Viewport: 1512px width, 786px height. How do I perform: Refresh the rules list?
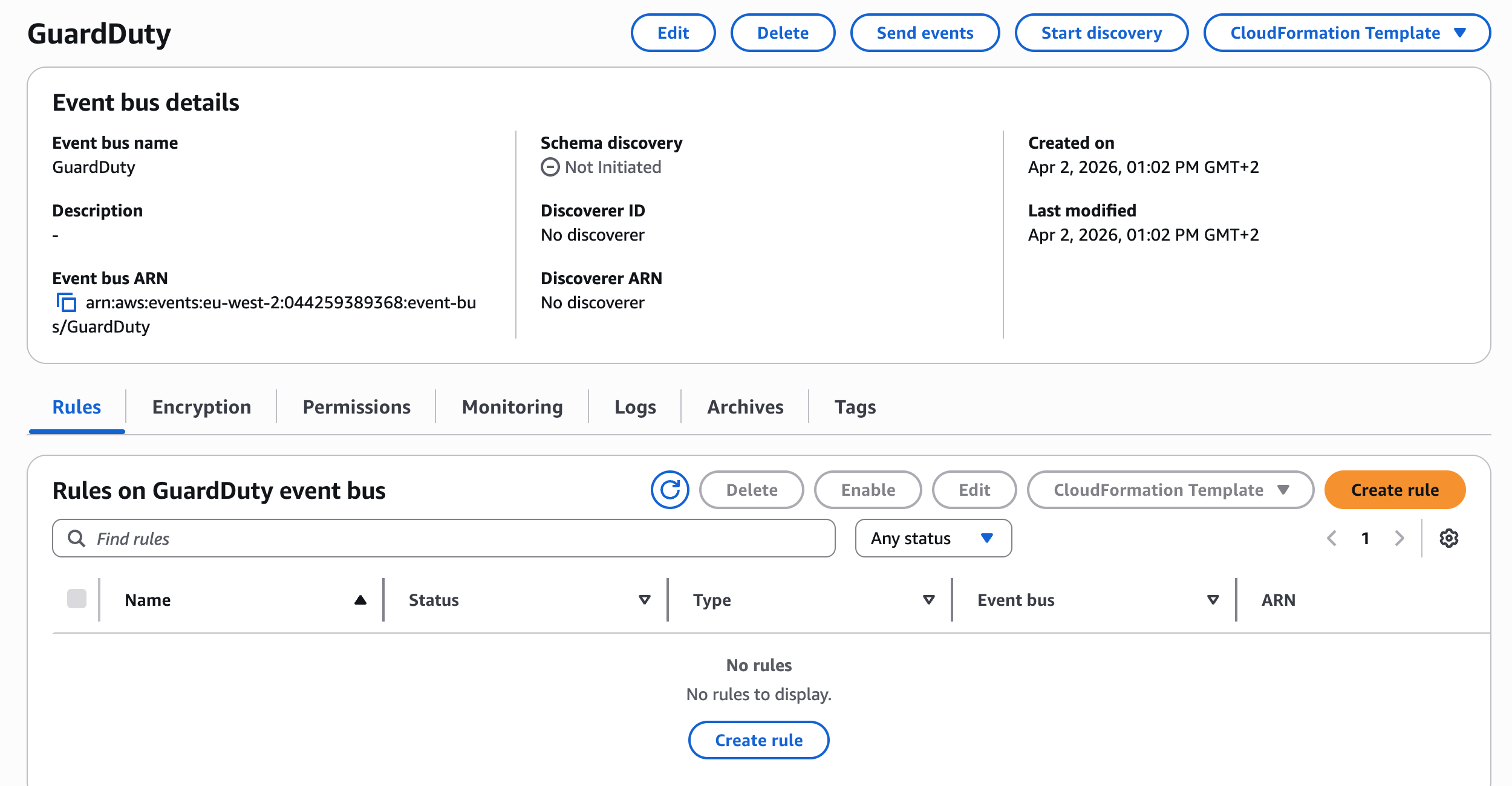(x=670, y=490)
